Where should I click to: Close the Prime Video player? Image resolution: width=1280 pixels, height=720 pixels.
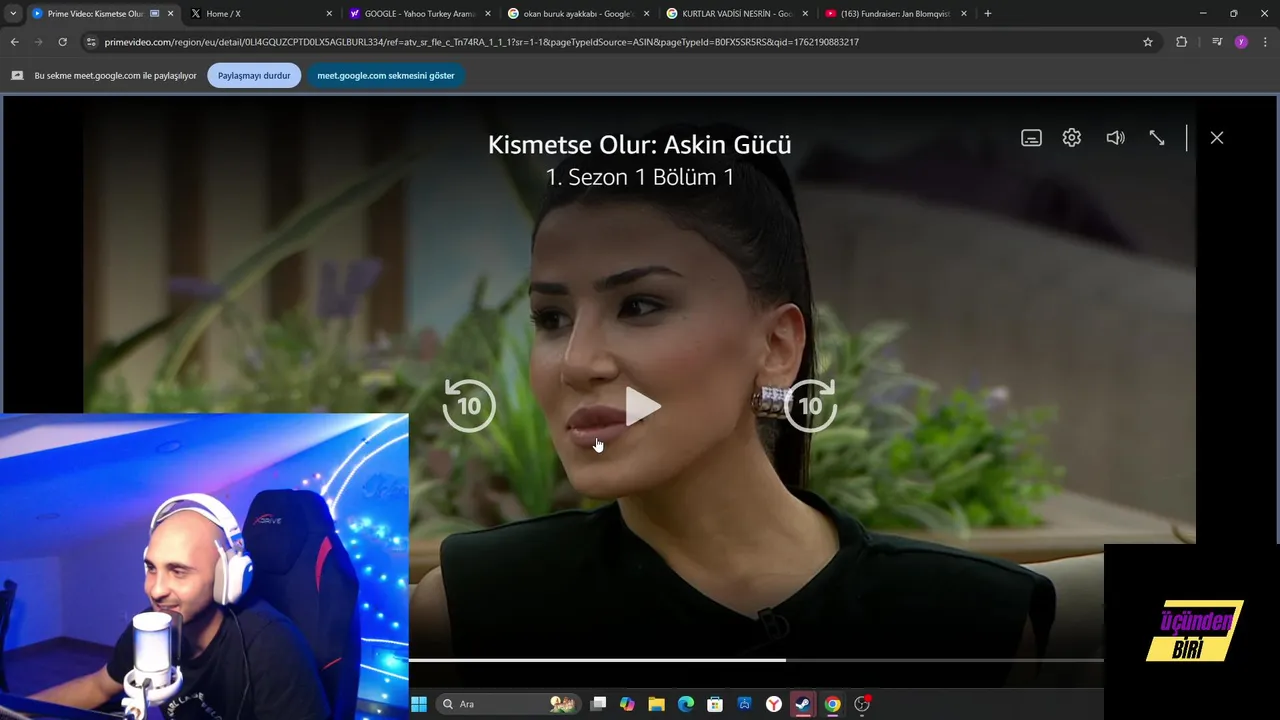(1217, 138)
